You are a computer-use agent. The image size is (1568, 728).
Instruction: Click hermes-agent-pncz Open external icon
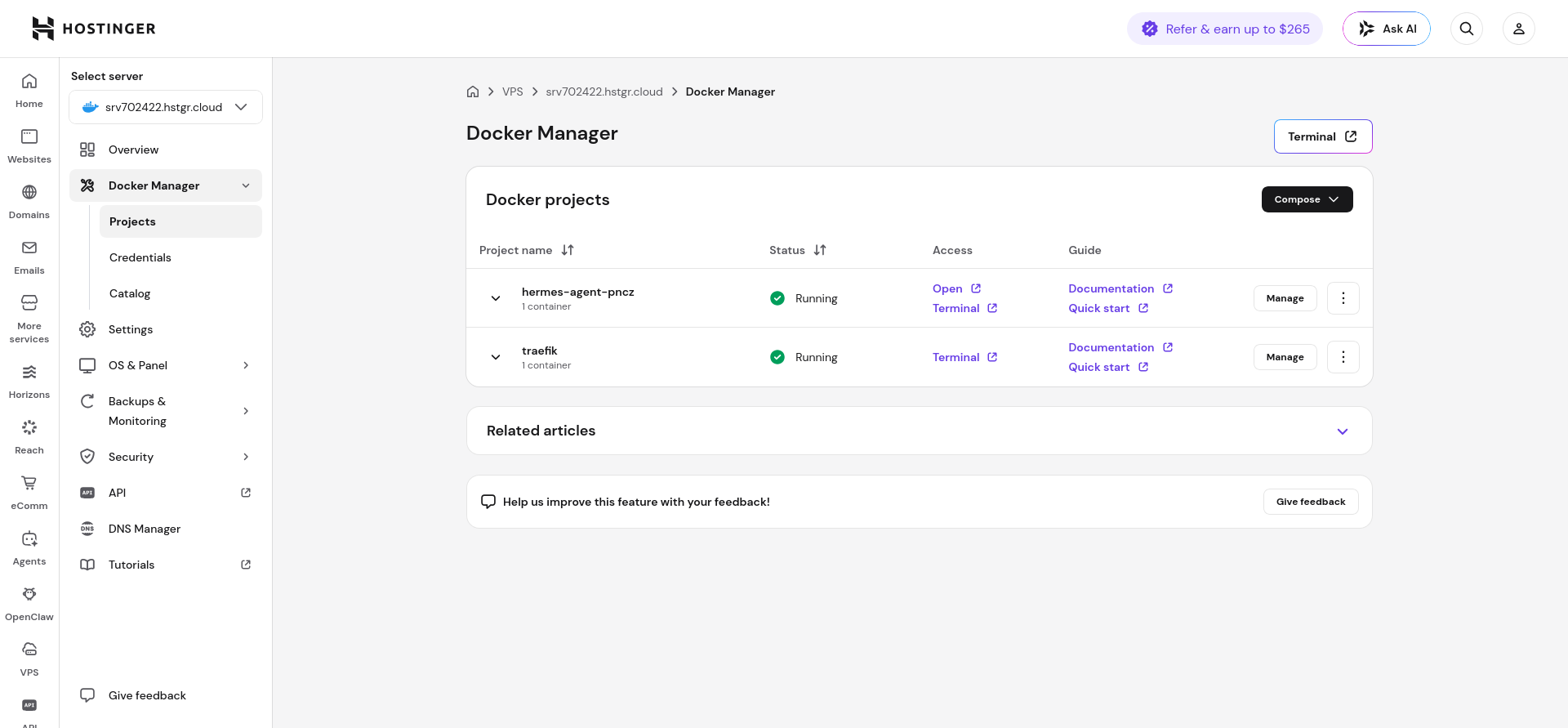click(976, 288)
